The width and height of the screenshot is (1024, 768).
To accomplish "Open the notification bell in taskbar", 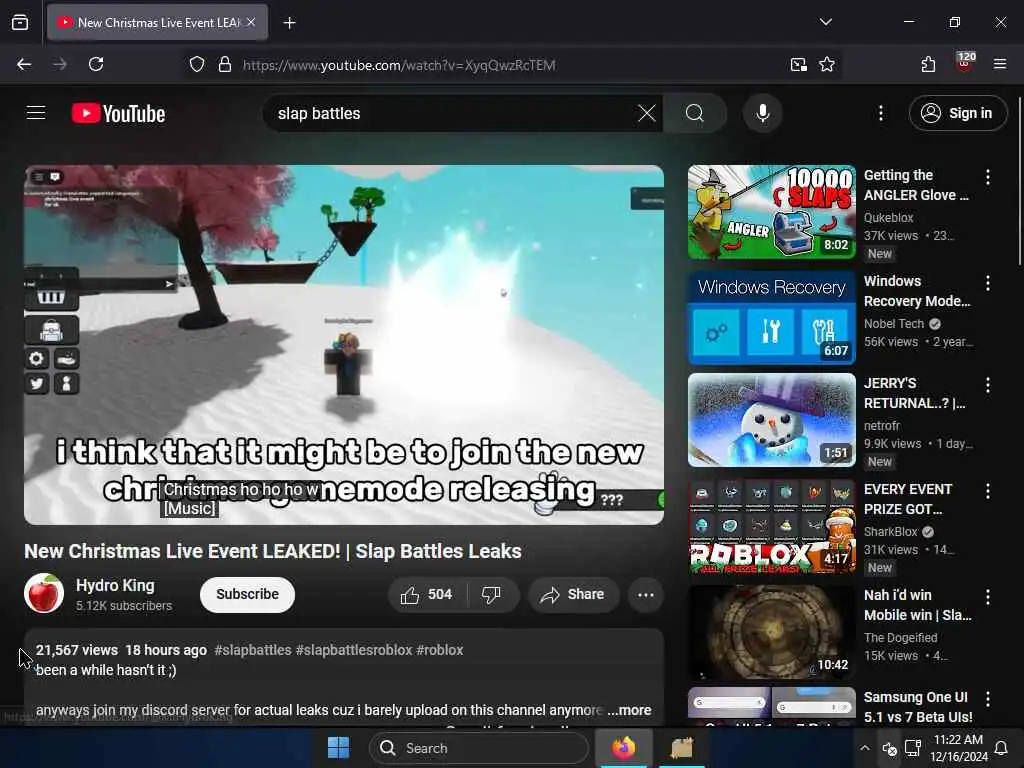I will (x=1000, y=748).
